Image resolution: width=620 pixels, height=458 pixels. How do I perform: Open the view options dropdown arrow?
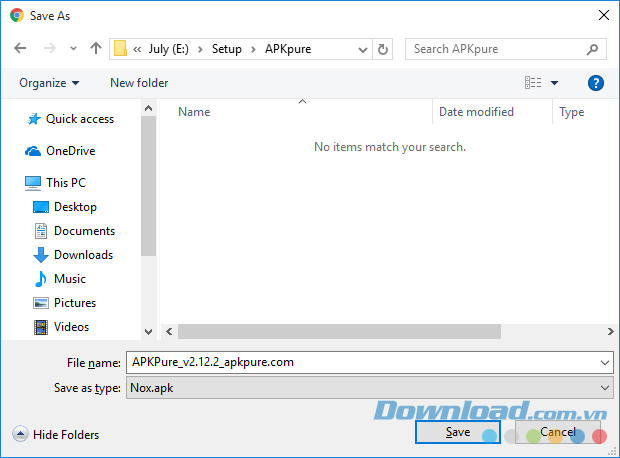click(554, 83)
